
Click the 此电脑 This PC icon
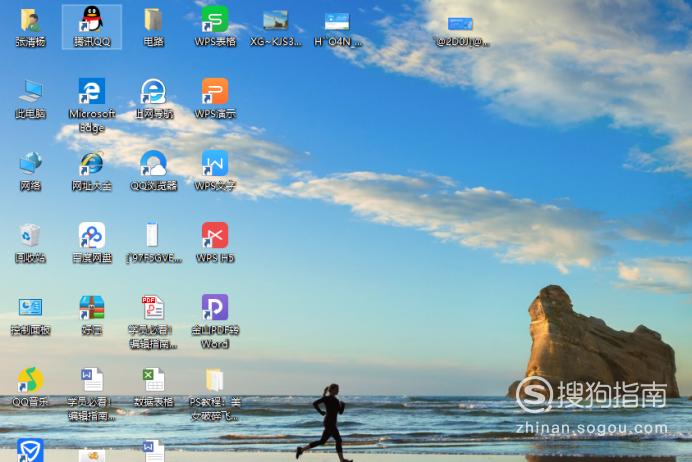point(30,92)
